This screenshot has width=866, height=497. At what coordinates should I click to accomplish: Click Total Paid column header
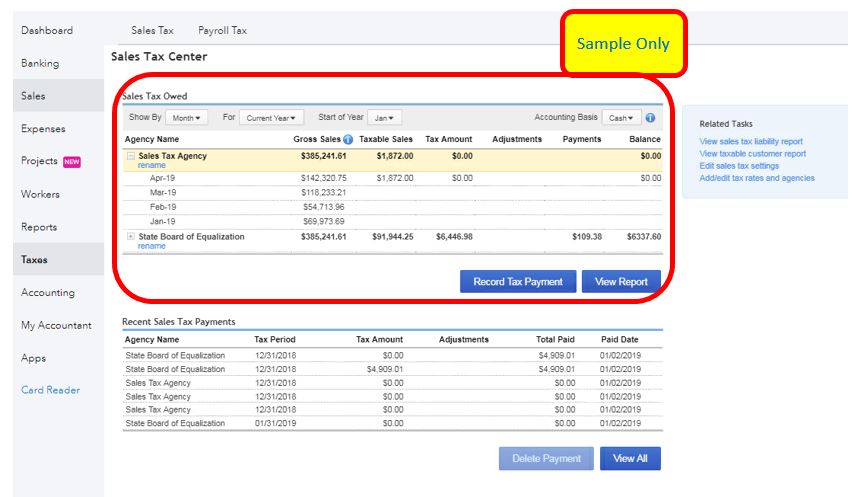coord(555,340)
